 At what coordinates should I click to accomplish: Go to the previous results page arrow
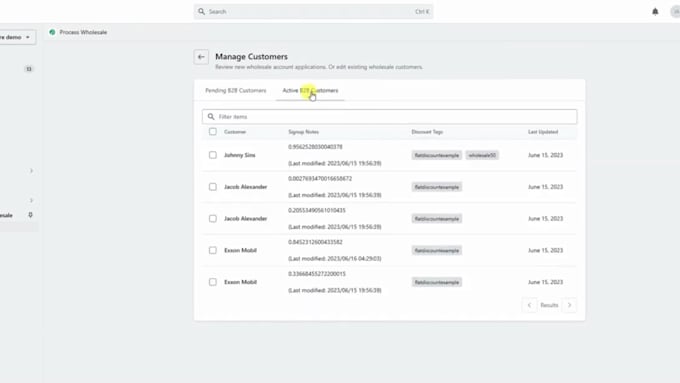coord(529,305)
